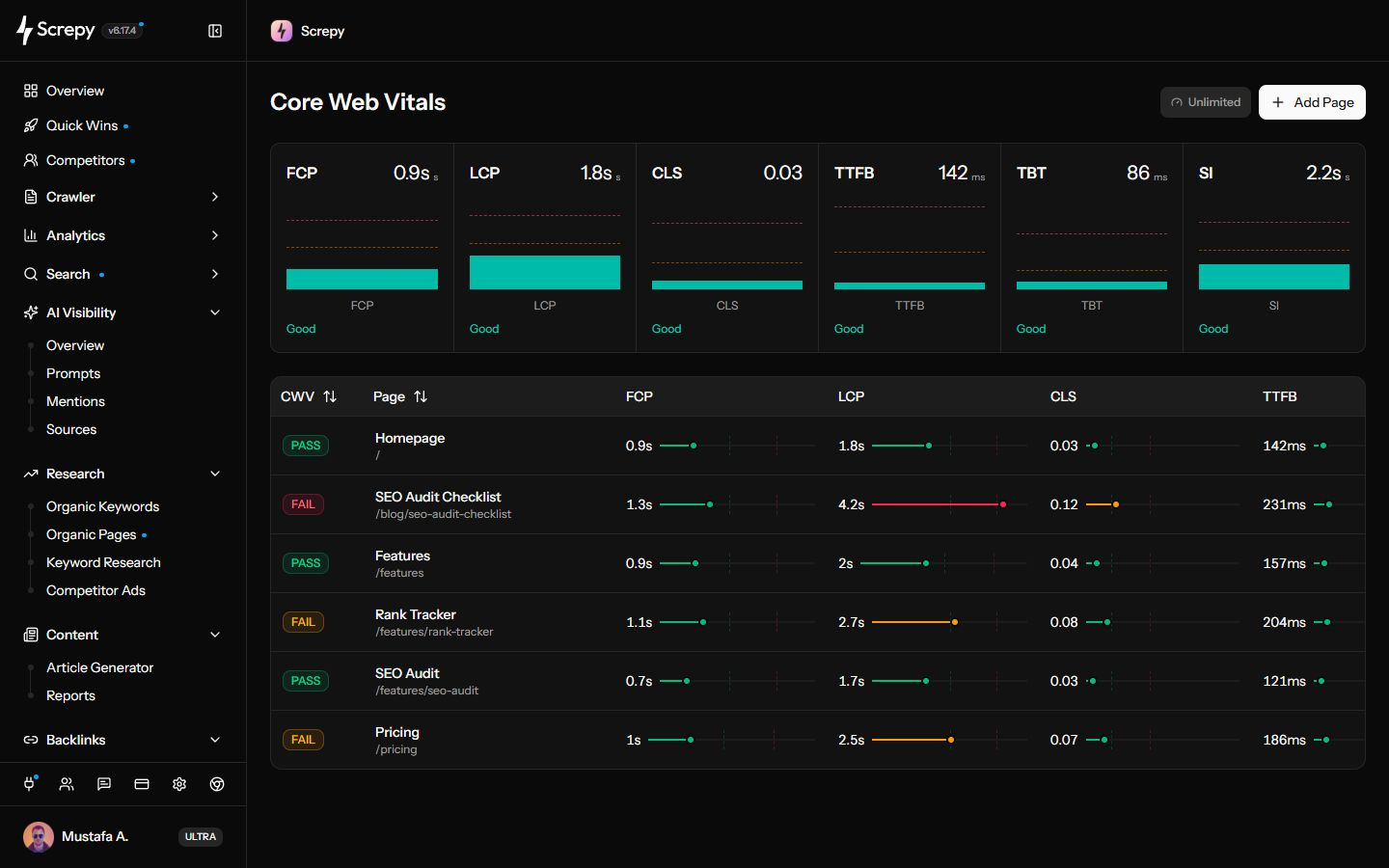Click the Add Page button
1389x868 pixels.
(x=1312, y=102)
